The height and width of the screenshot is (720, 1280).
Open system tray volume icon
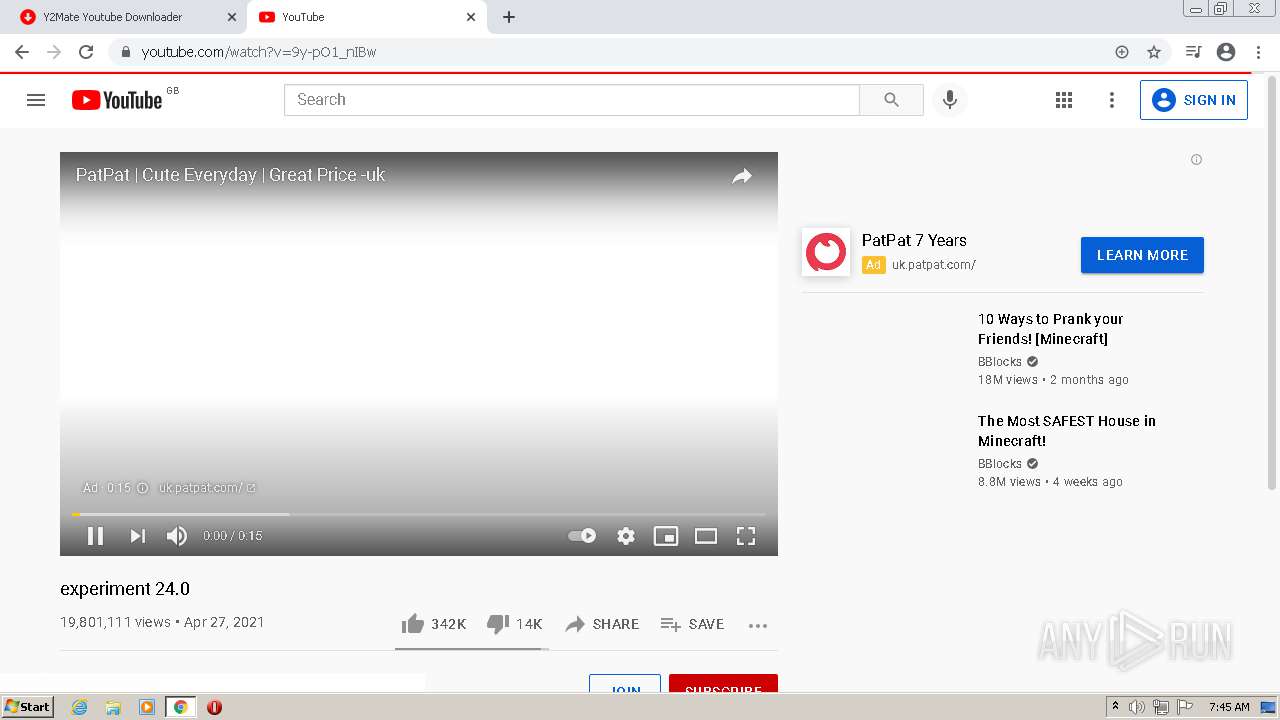1137,707
